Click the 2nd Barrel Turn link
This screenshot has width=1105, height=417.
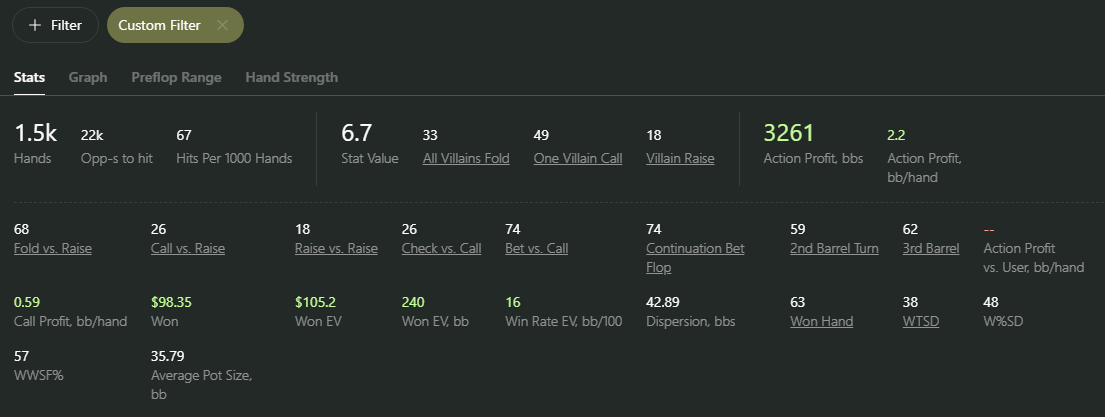(x=834, y=249)
